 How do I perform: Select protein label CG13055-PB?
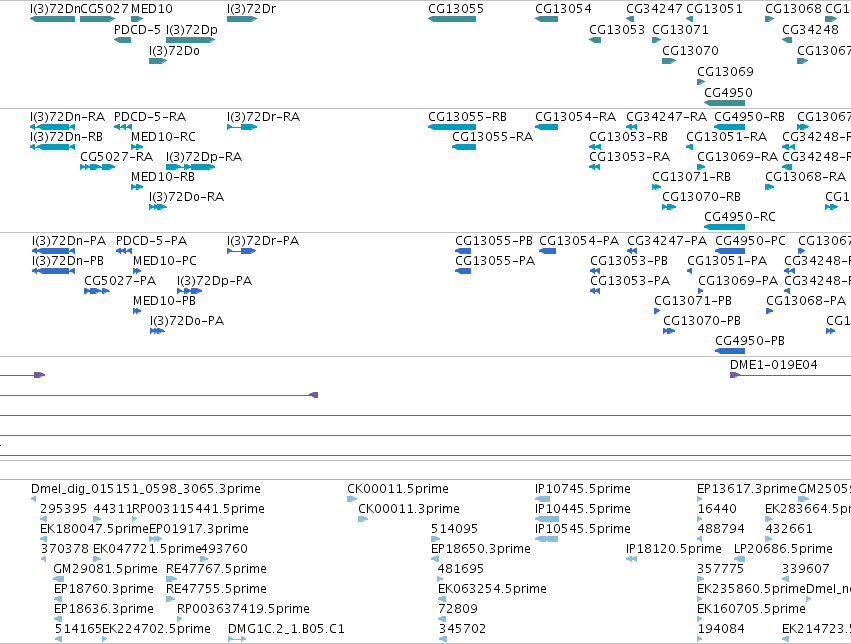tap(494, 241)
